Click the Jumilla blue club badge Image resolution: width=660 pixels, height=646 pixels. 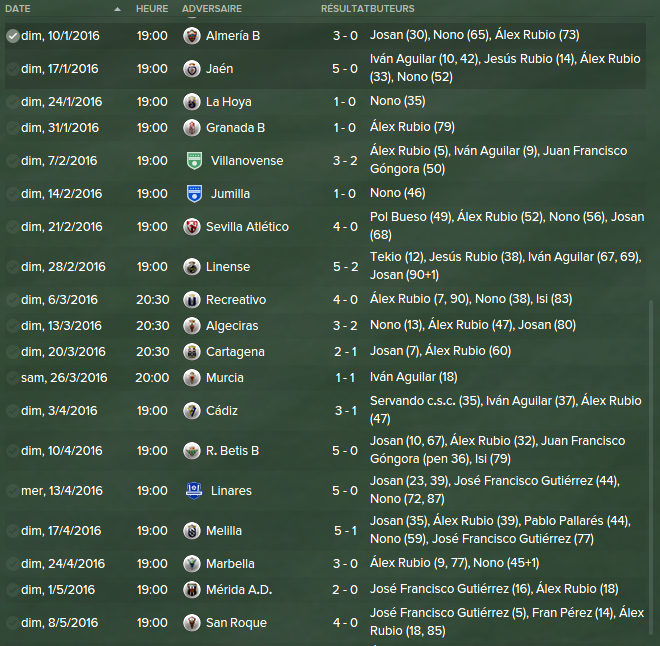click(x=194, y=194)
